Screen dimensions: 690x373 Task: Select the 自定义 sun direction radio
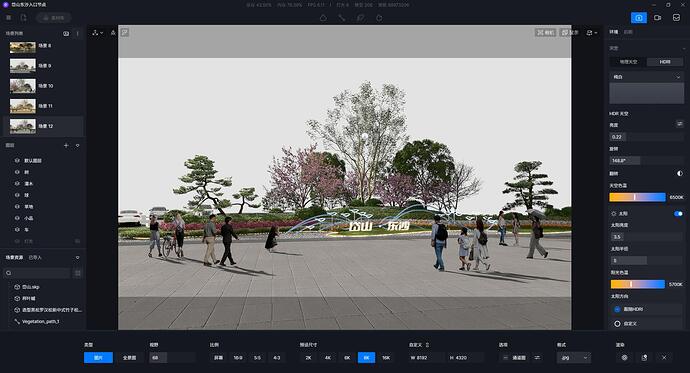pyautogui.click(x=617, y=324)
